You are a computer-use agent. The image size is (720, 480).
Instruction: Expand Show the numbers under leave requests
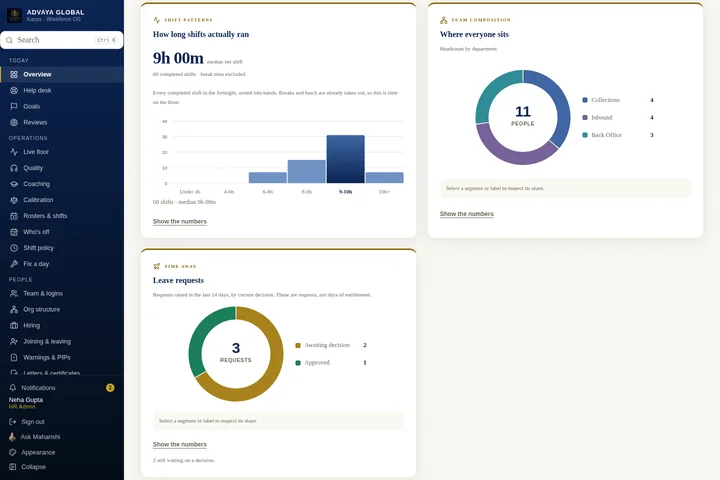(x=180, y=445)
